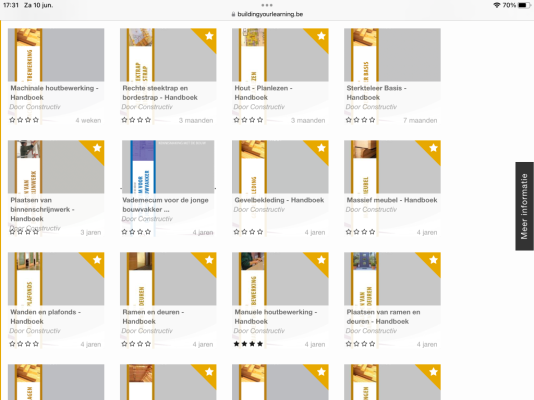The image size is (534, 400).
Task: Open the three-dot multitasking menu at top
Action: [267, 5]
